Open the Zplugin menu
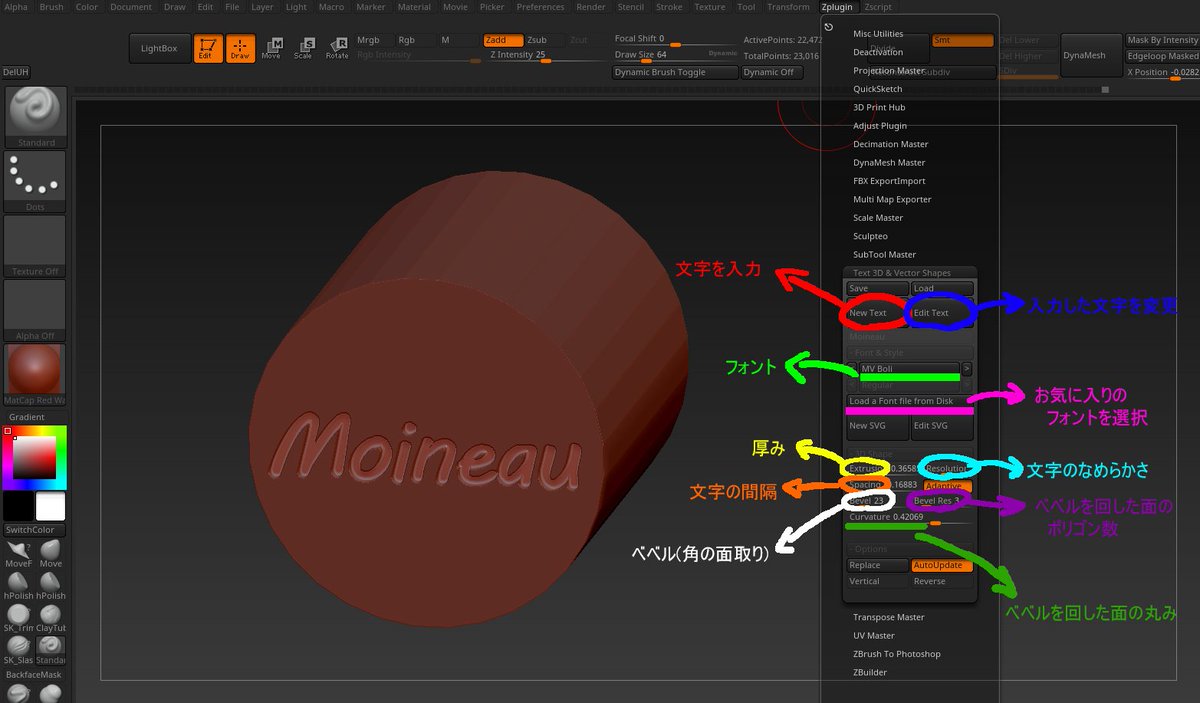The width and height of the screenshot is (1200, 703). tap(838, 7)
